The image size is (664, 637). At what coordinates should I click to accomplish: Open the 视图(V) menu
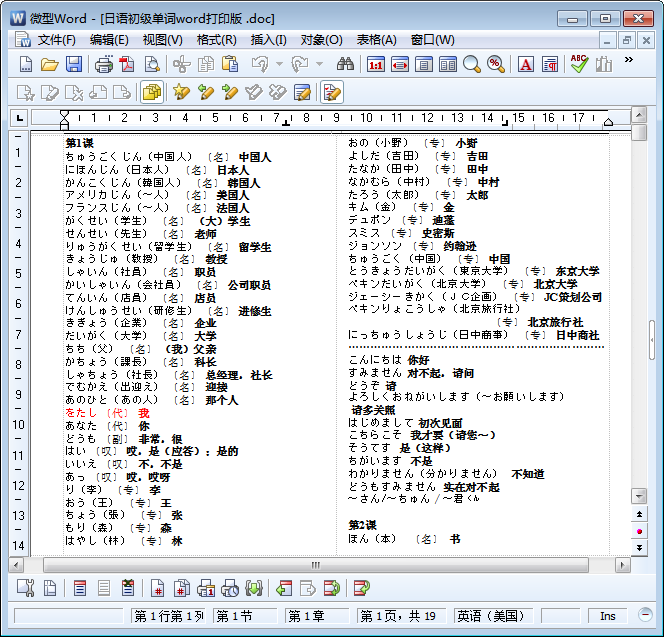(163, 40)
